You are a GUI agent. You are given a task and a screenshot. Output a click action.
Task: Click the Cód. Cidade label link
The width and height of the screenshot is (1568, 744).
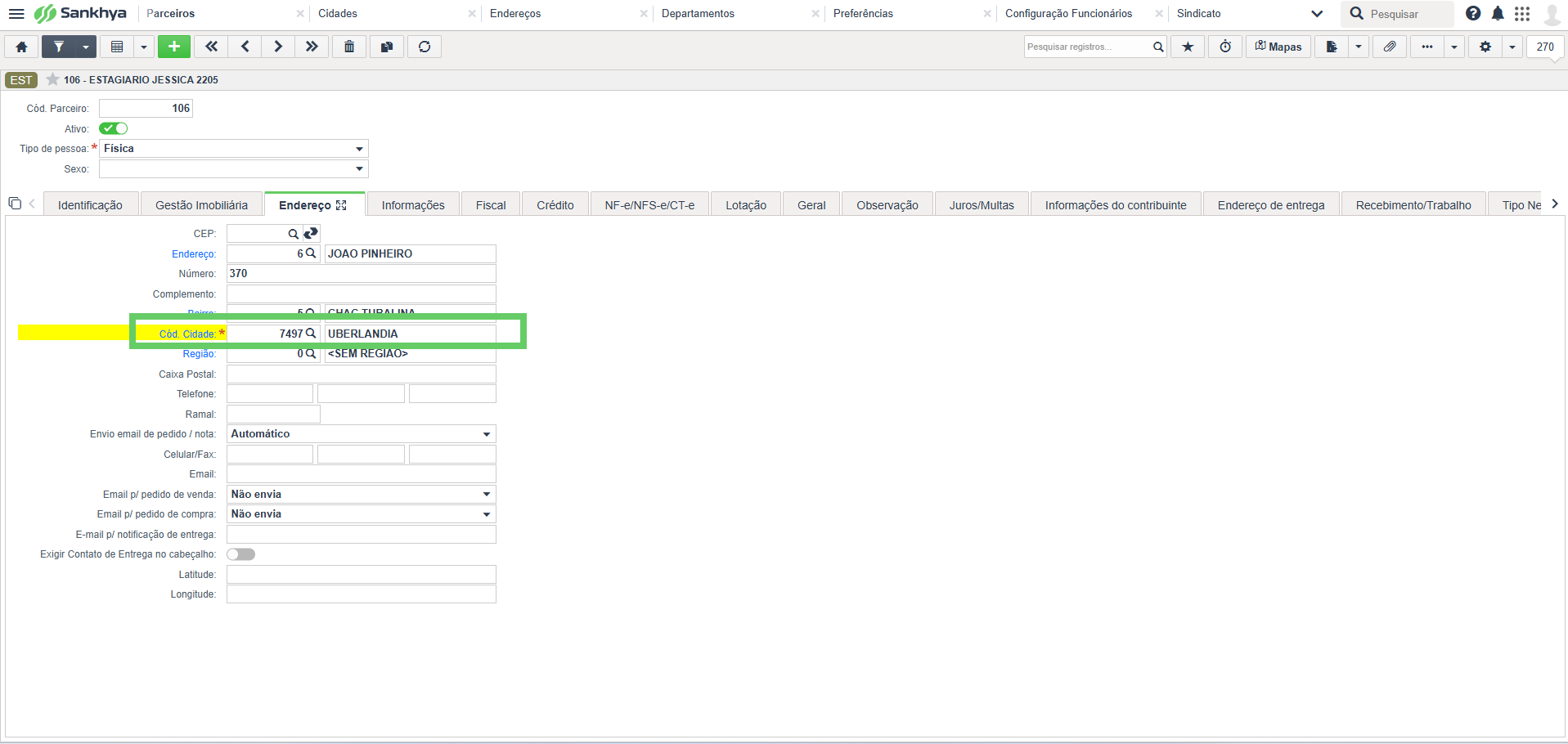187,334
